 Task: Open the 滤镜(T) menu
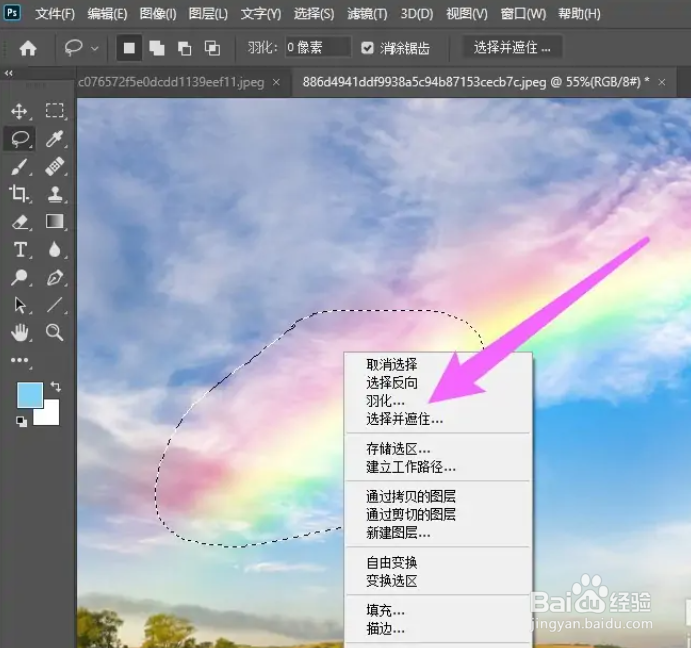367,14
